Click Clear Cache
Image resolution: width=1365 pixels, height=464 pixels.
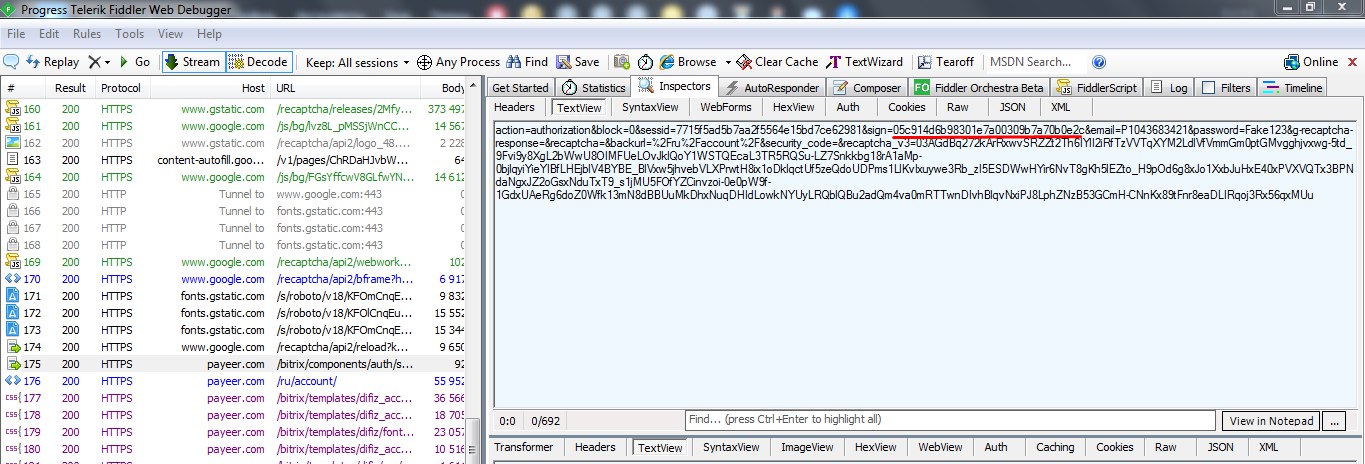[x=777, y=62]
